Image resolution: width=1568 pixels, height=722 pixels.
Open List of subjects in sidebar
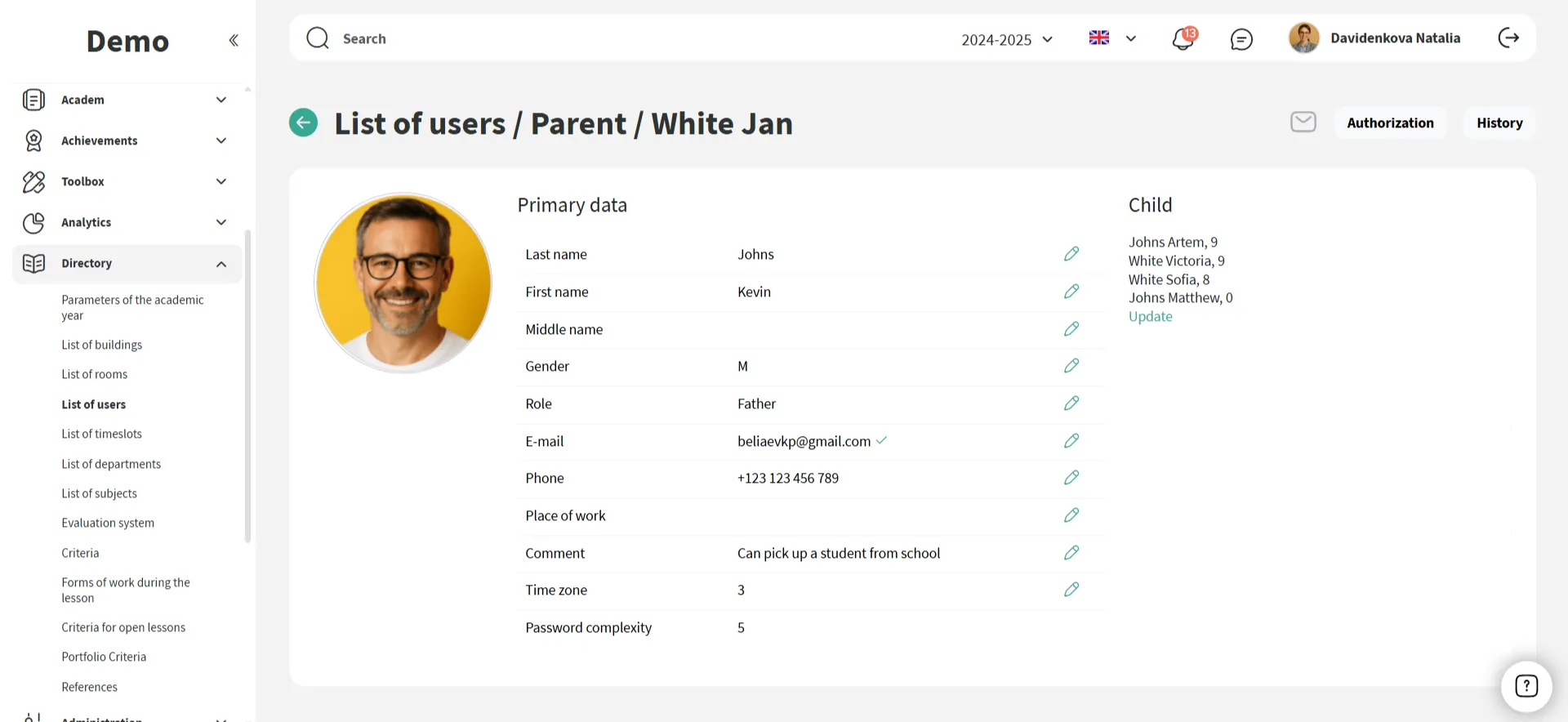pos(99,493)
